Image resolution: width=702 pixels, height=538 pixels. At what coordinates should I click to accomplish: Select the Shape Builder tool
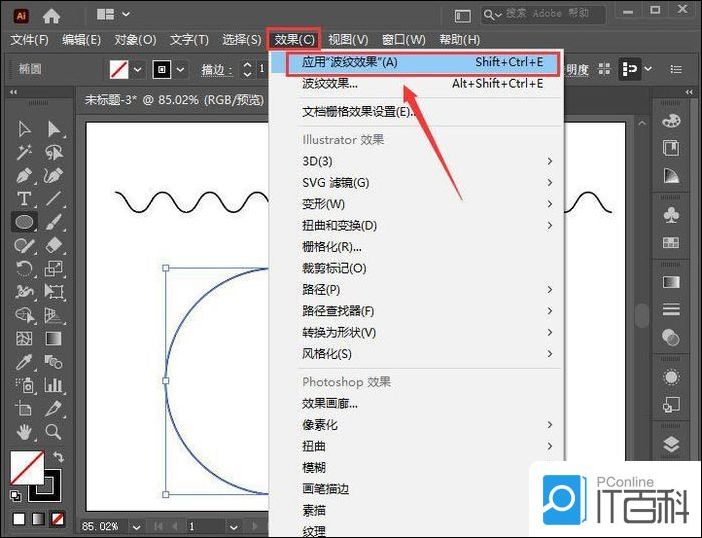point(24,315)
